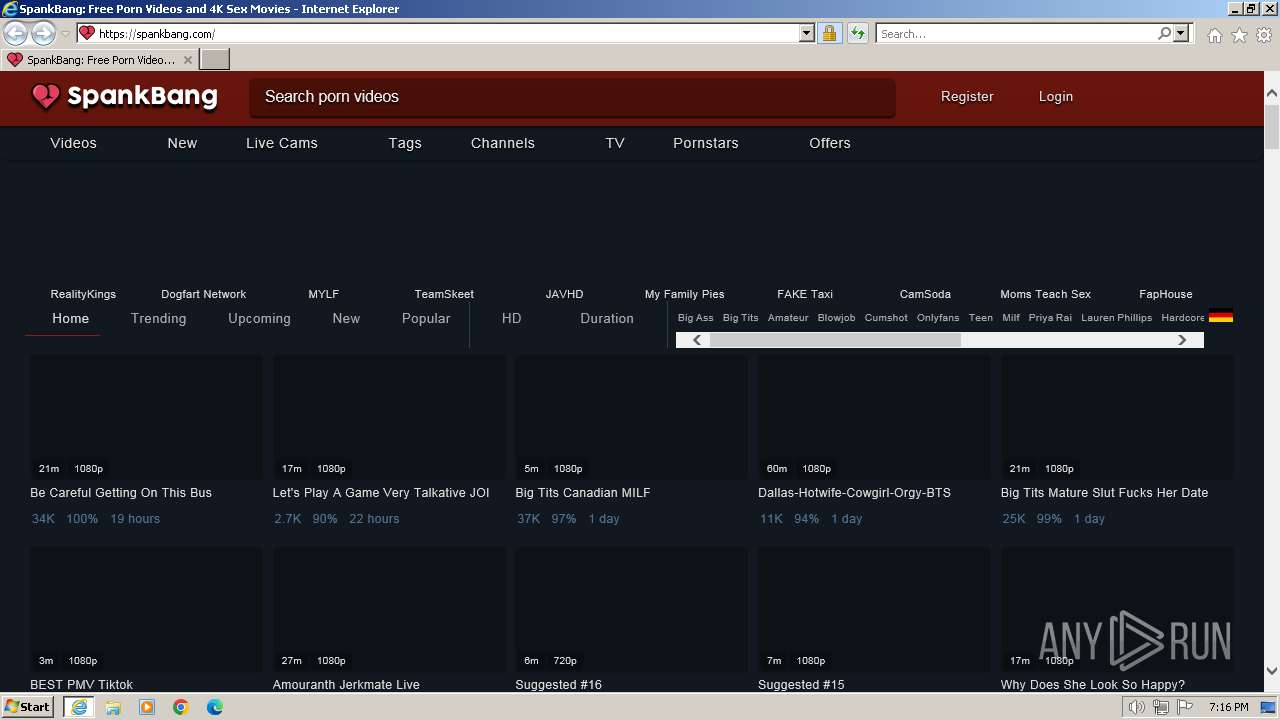1280x720 pixels.
Task: Select the Upcoming filter tab
Action: (259, 318)
